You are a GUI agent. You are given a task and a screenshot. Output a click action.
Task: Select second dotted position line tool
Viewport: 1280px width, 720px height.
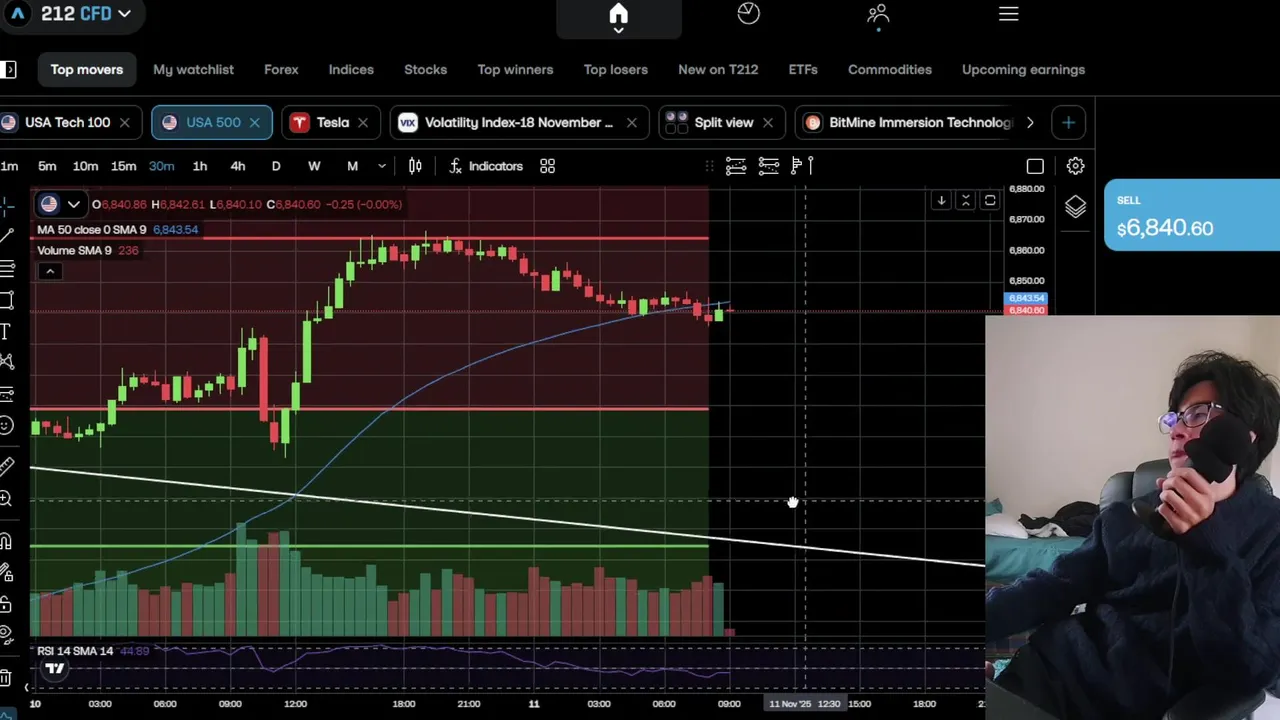768,166
